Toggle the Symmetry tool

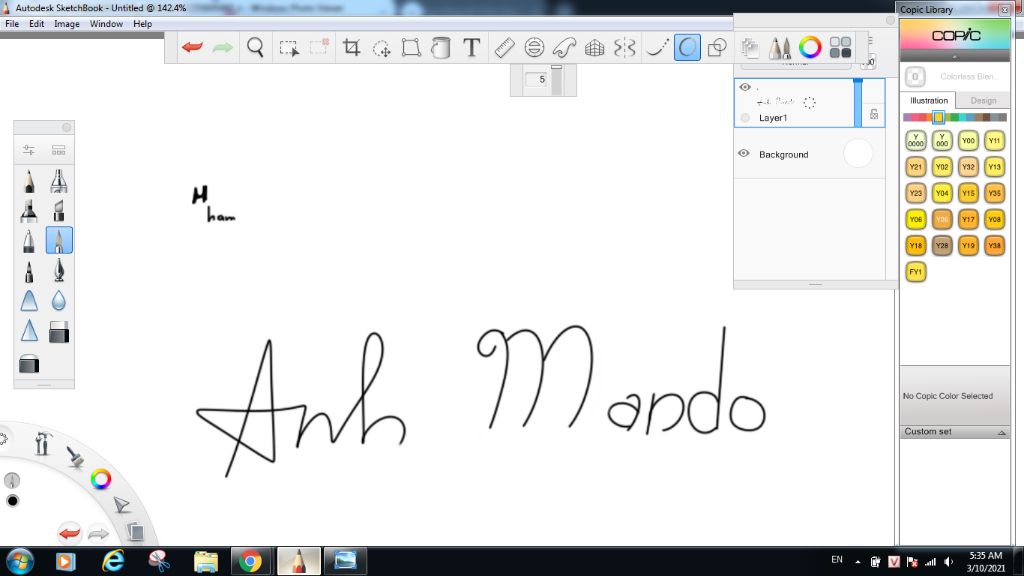[x=624, y=47]
